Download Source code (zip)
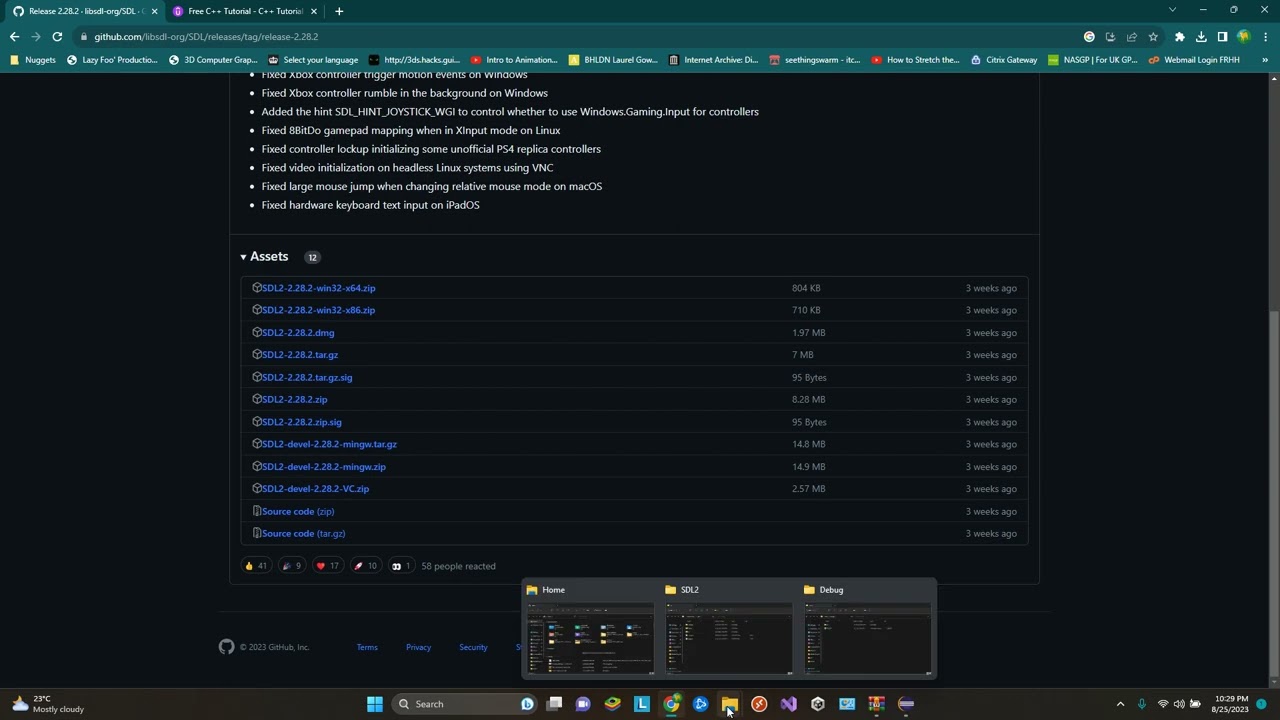 (298, 511)
